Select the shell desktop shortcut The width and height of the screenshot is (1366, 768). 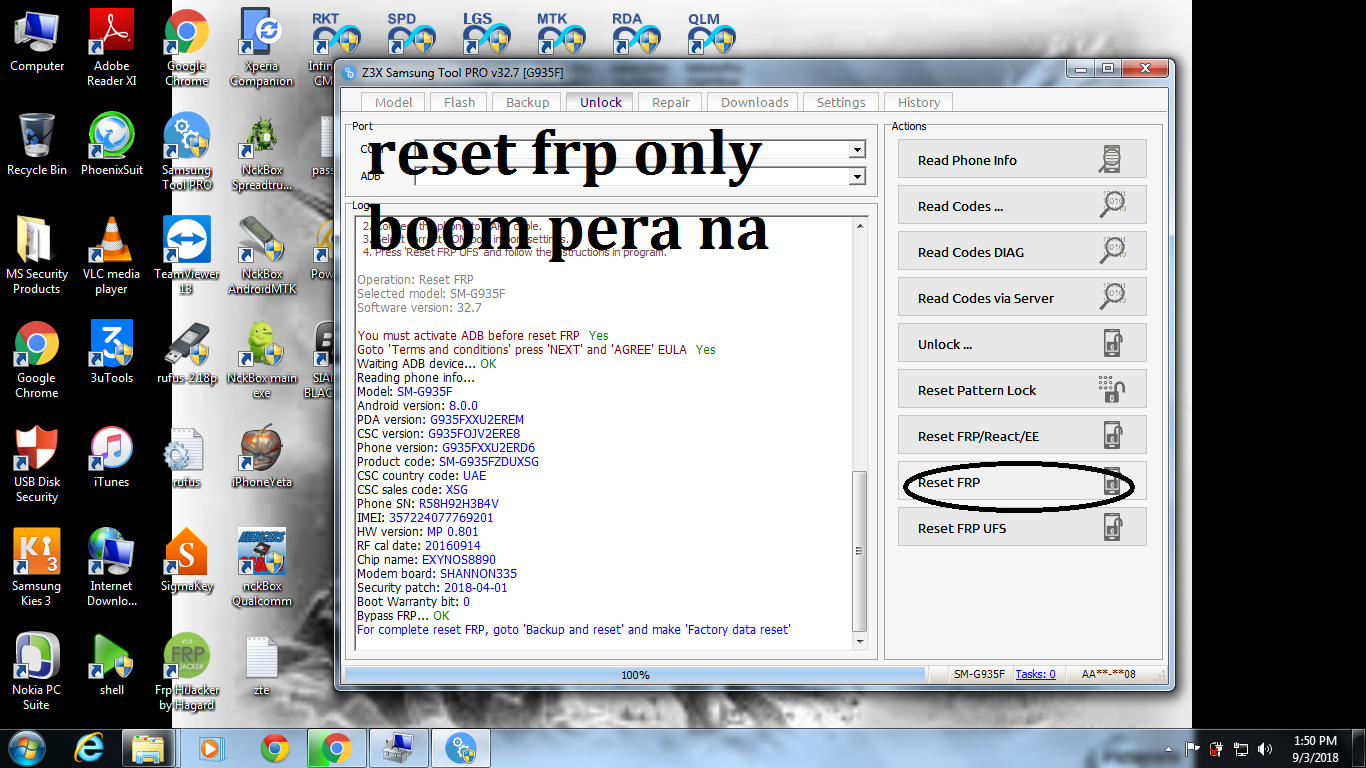tap(112, 665)
